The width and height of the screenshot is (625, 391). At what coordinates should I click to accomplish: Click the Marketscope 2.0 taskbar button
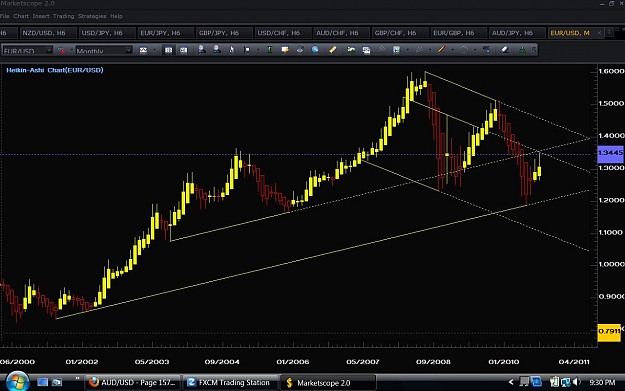coord(328,383)
